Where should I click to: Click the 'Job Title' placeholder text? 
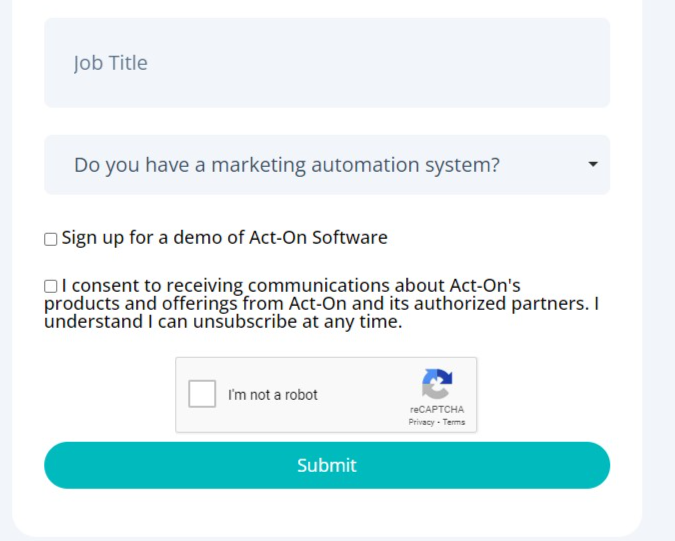(x=110, y=63)
